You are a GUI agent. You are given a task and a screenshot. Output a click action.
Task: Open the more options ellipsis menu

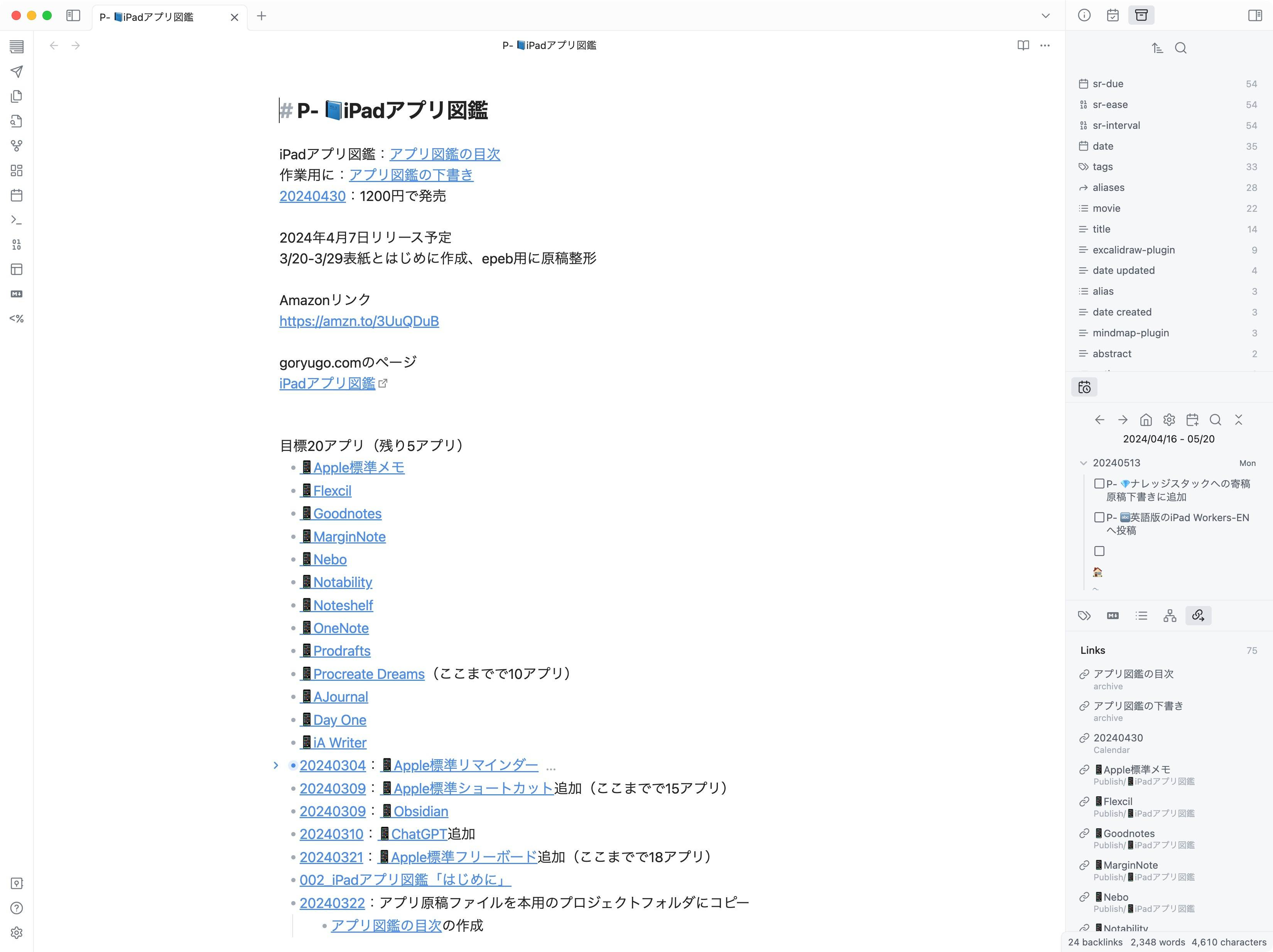coord(1045,46)
